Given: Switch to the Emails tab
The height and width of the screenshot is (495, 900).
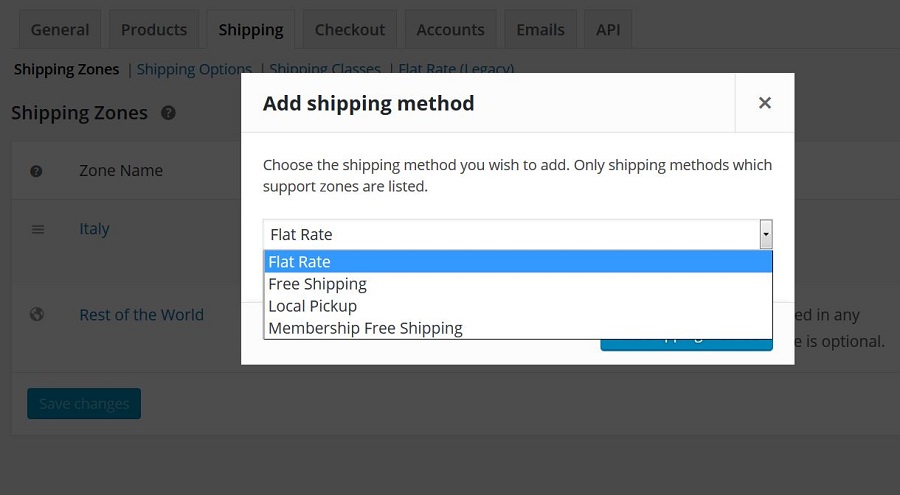Looking at the screenshot, I should [x=540, y=29].
